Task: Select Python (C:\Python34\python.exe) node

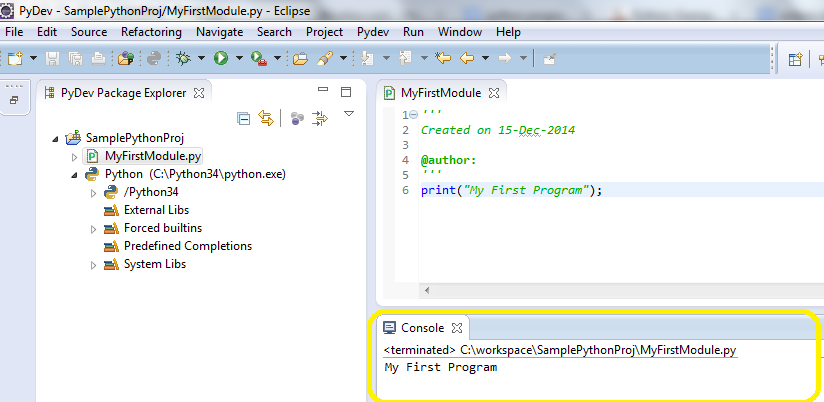Action: click(195, 174)
